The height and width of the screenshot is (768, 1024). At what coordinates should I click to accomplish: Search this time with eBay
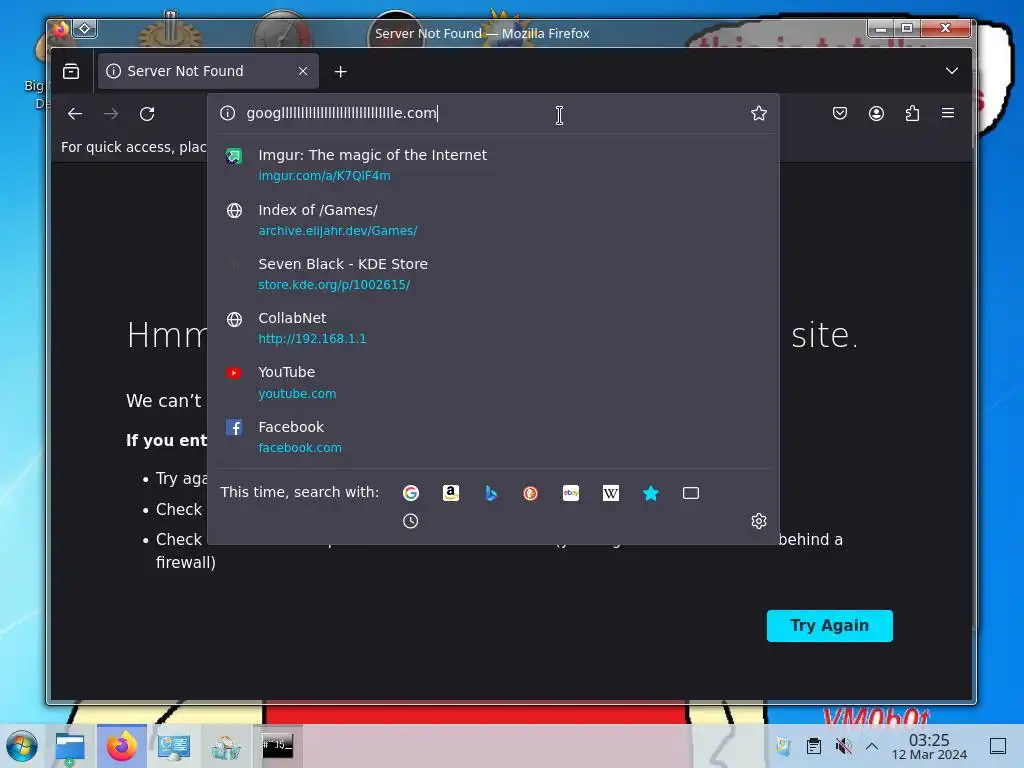pyautogui.click(x=571, y=493)
